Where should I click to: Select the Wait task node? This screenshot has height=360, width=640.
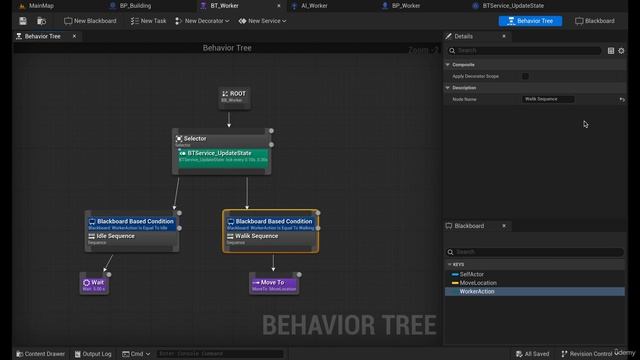tap(94, 284)
